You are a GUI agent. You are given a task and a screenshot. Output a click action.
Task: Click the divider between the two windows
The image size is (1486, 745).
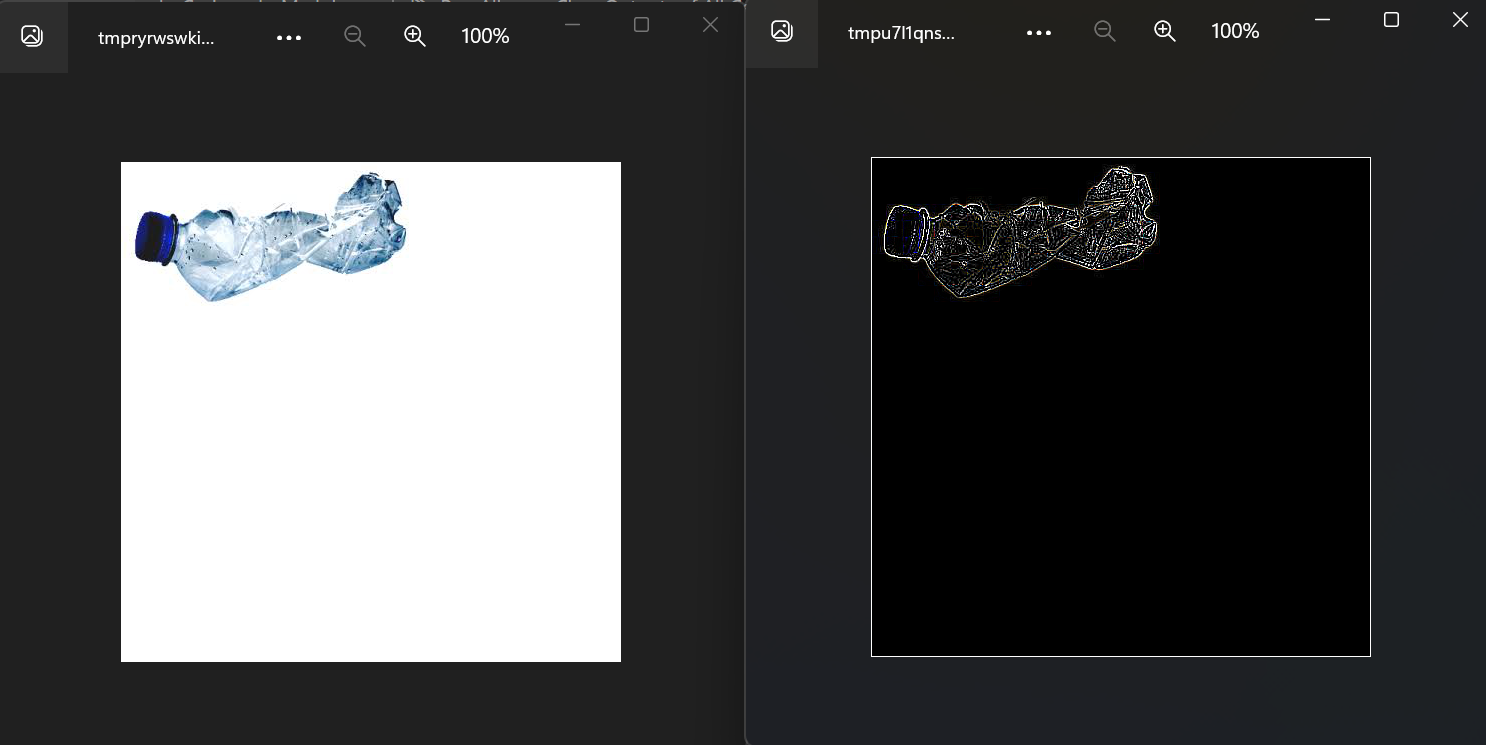coord(744,400)
